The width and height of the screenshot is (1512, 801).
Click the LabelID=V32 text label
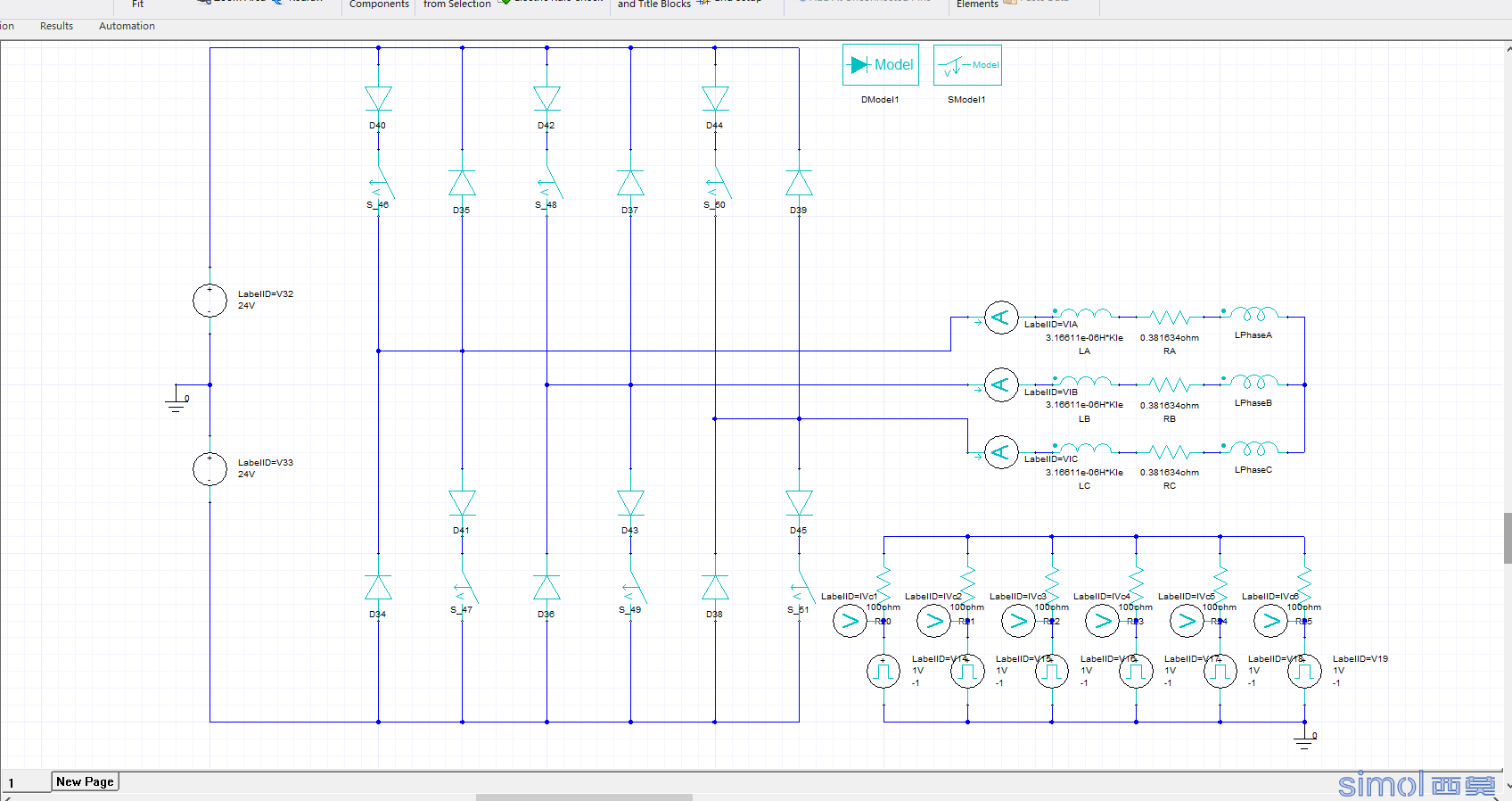[265, 294]
